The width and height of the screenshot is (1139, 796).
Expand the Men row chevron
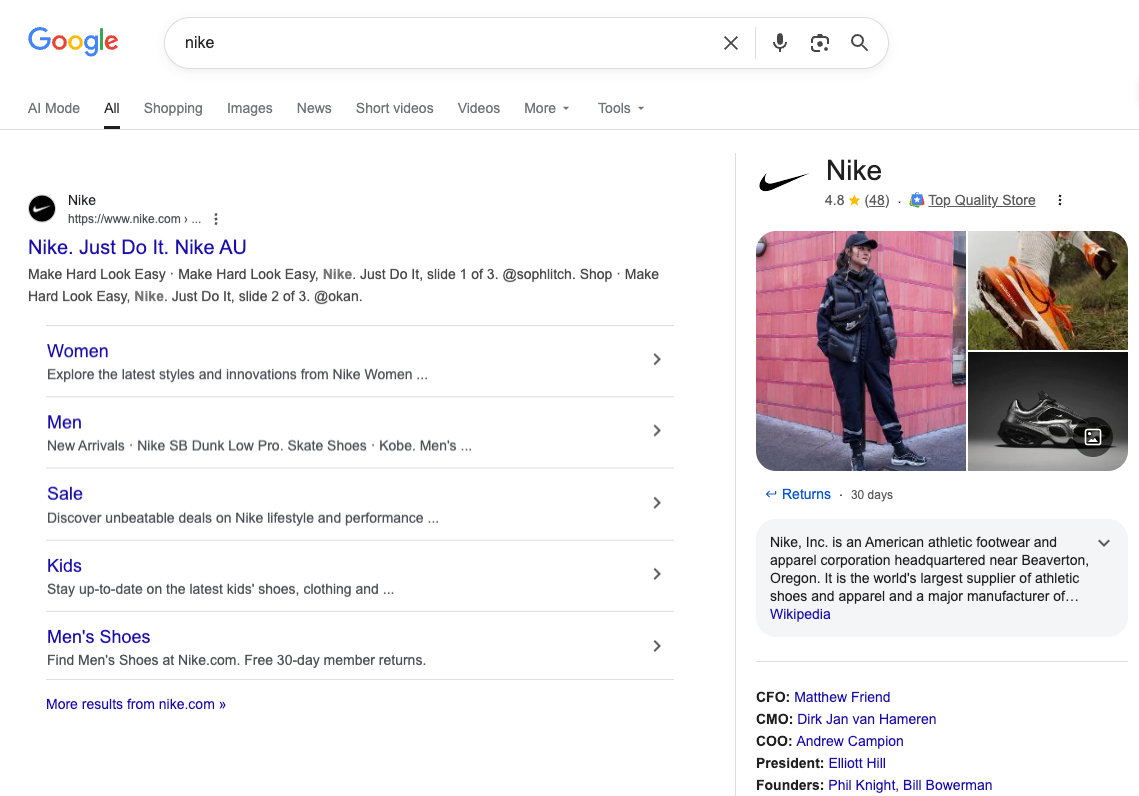pos(657,431)
